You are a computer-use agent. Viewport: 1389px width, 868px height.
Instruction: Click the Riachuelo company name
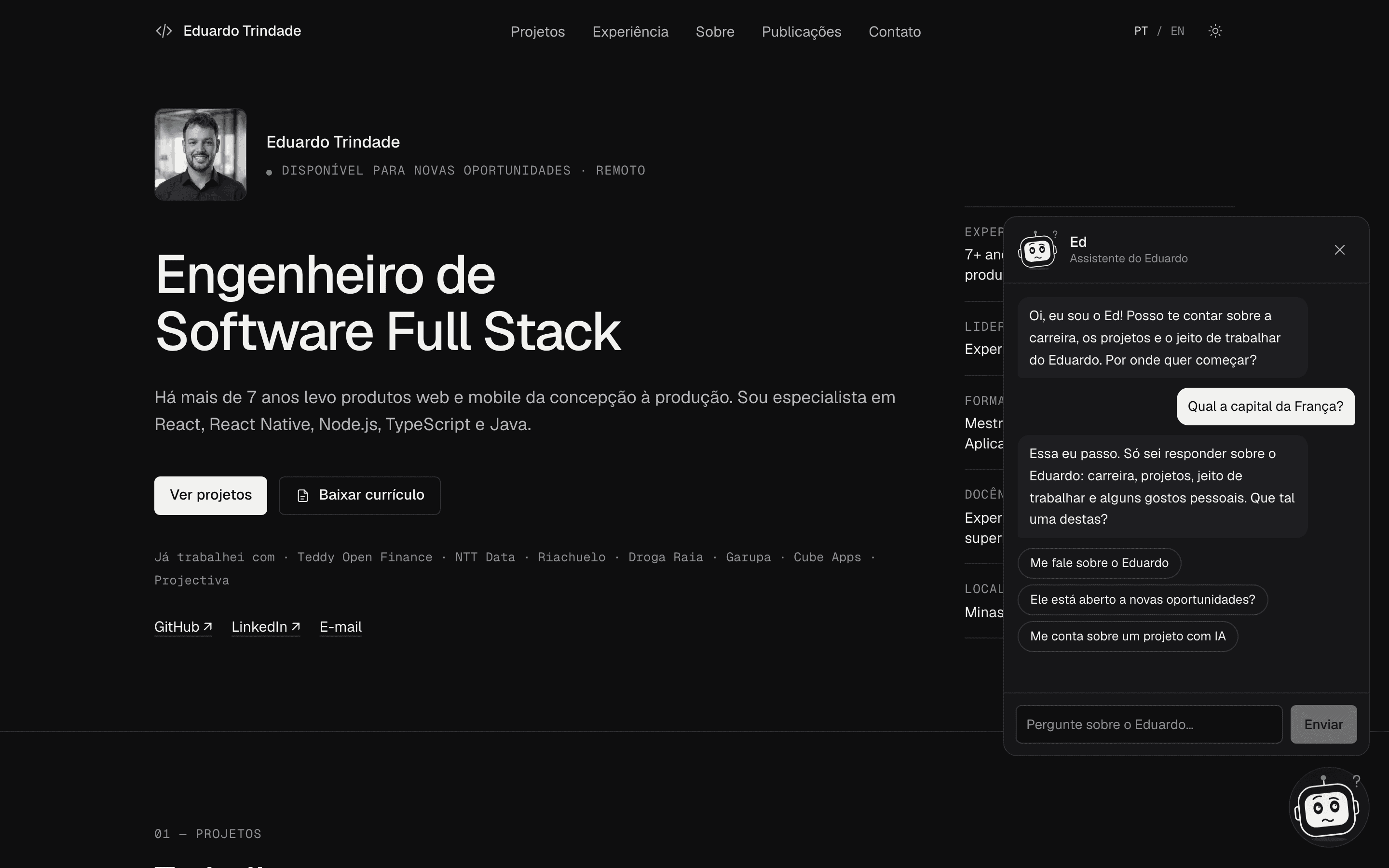[571, 557]
